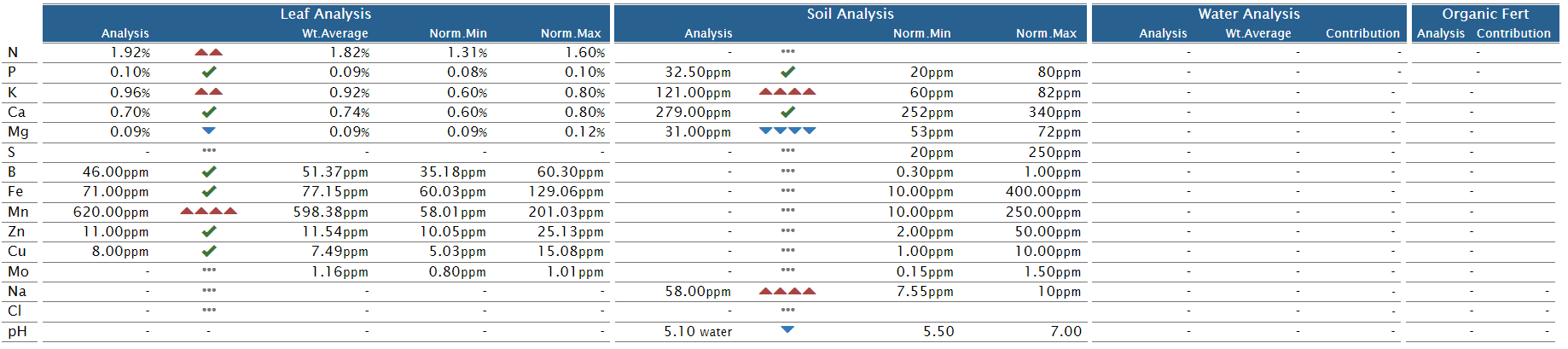This screenshot has width=1568, height=349.
Task: Click the soil pH value 5.10 water
Action: (x=698, y=331)
